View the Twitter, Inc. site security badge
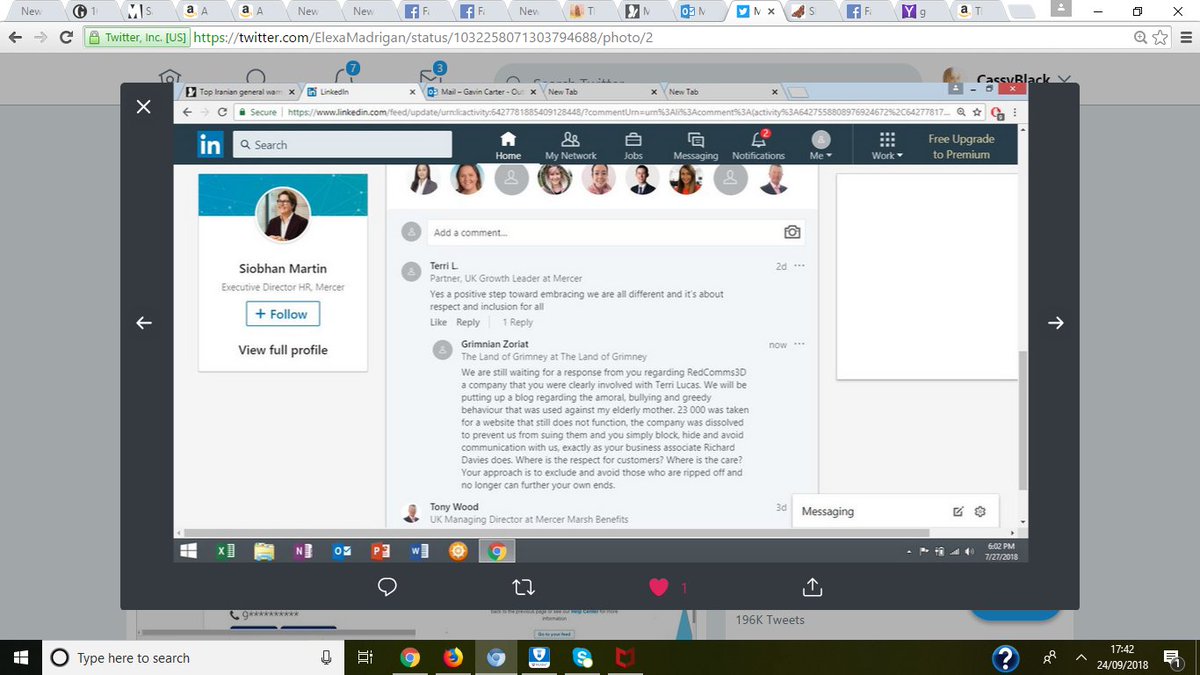The height and width of the screenshot is (675, 1200). pyautogui.click(x=138, y=38)
